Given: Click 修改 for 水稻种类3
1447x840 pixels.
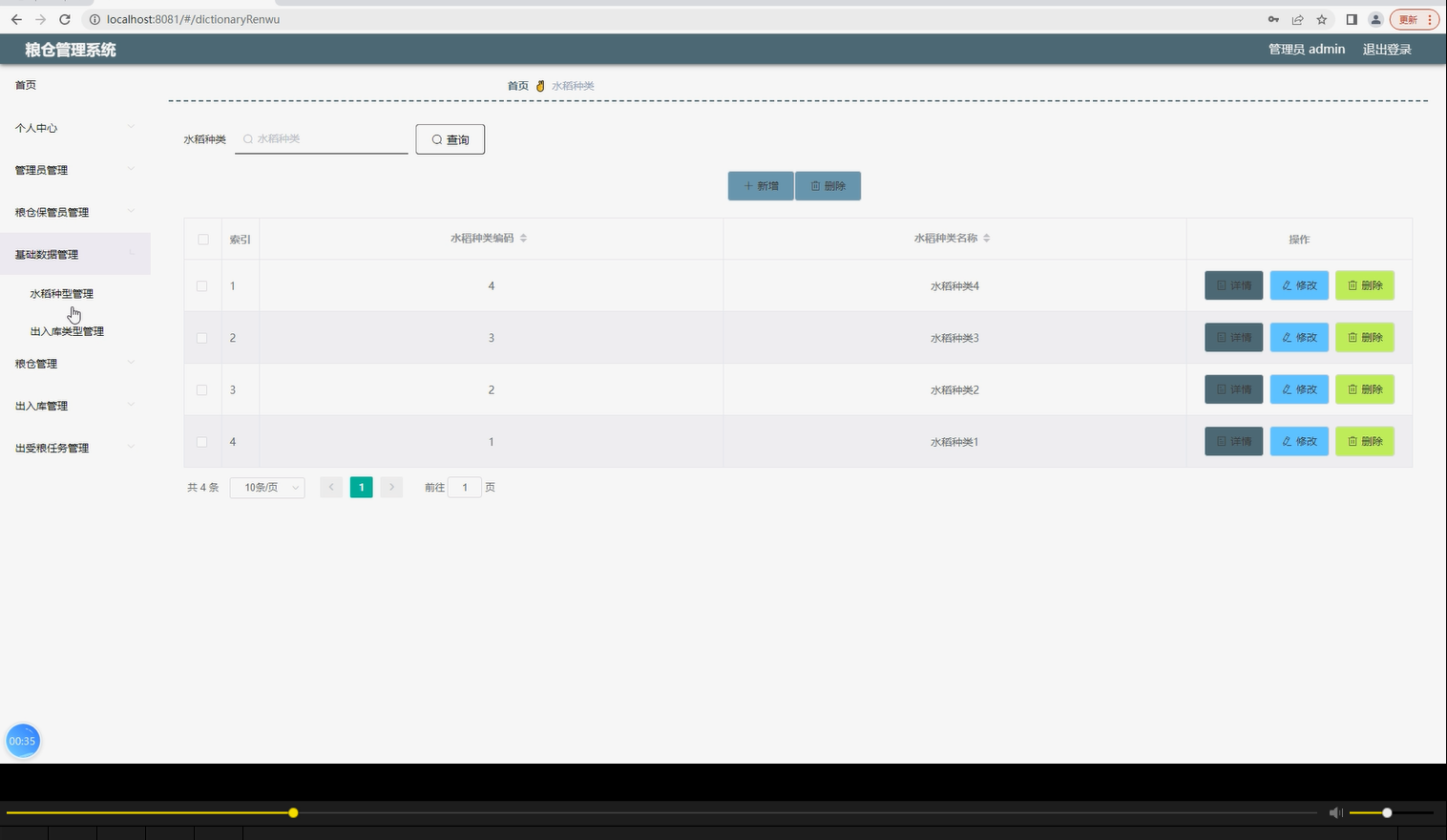Looking at the screenshot, I should (1299, 337).
